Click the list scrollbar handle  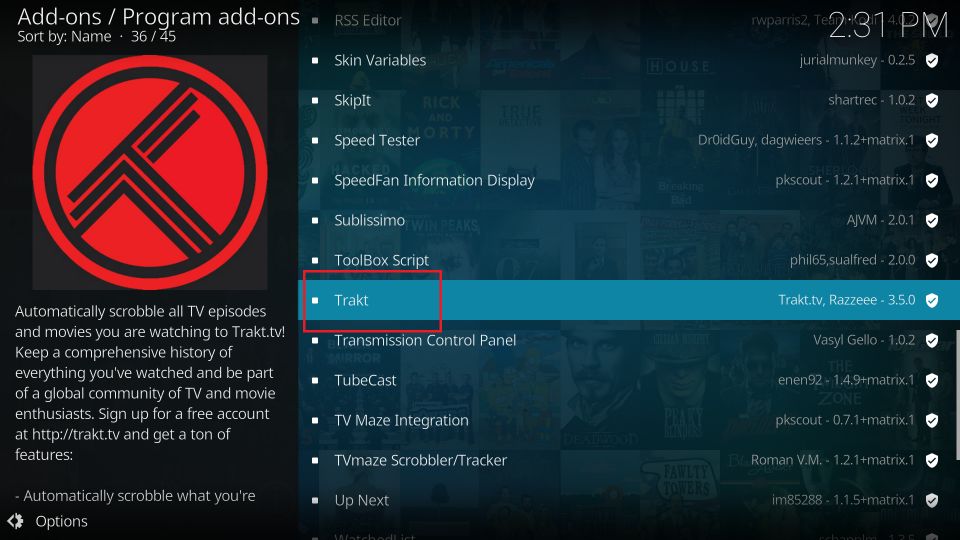click(x=958, y=395)
